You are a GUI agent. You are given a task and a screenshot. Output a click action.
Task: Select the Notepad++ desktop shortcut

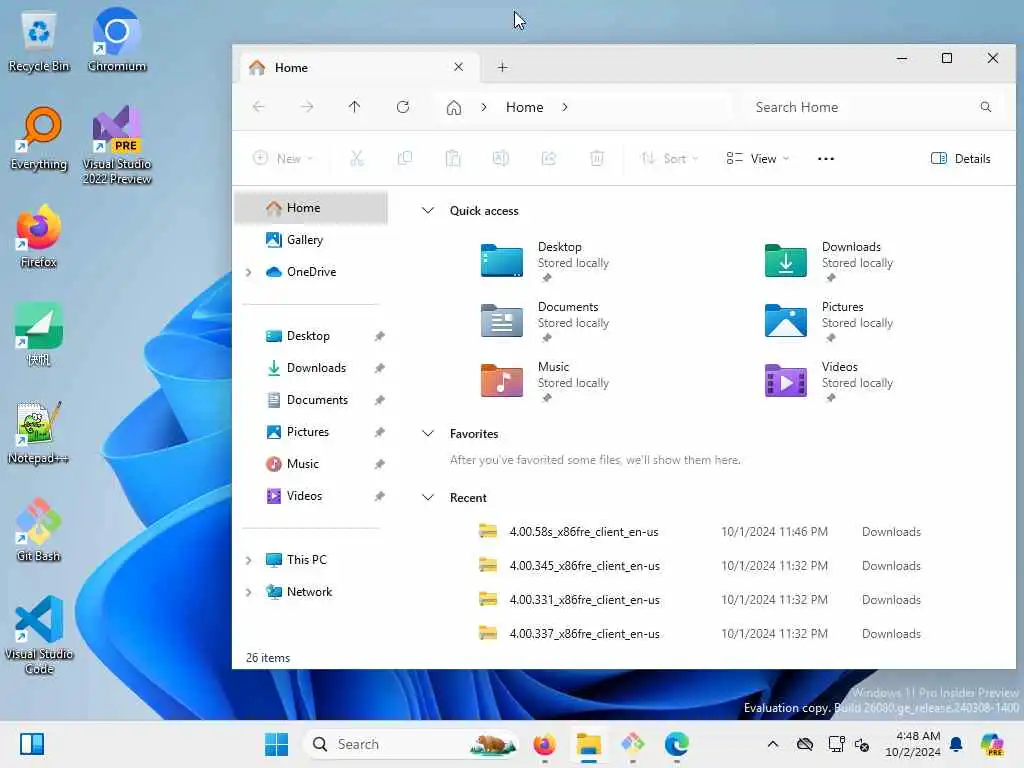pyautogui.click(x=39, y=433)
